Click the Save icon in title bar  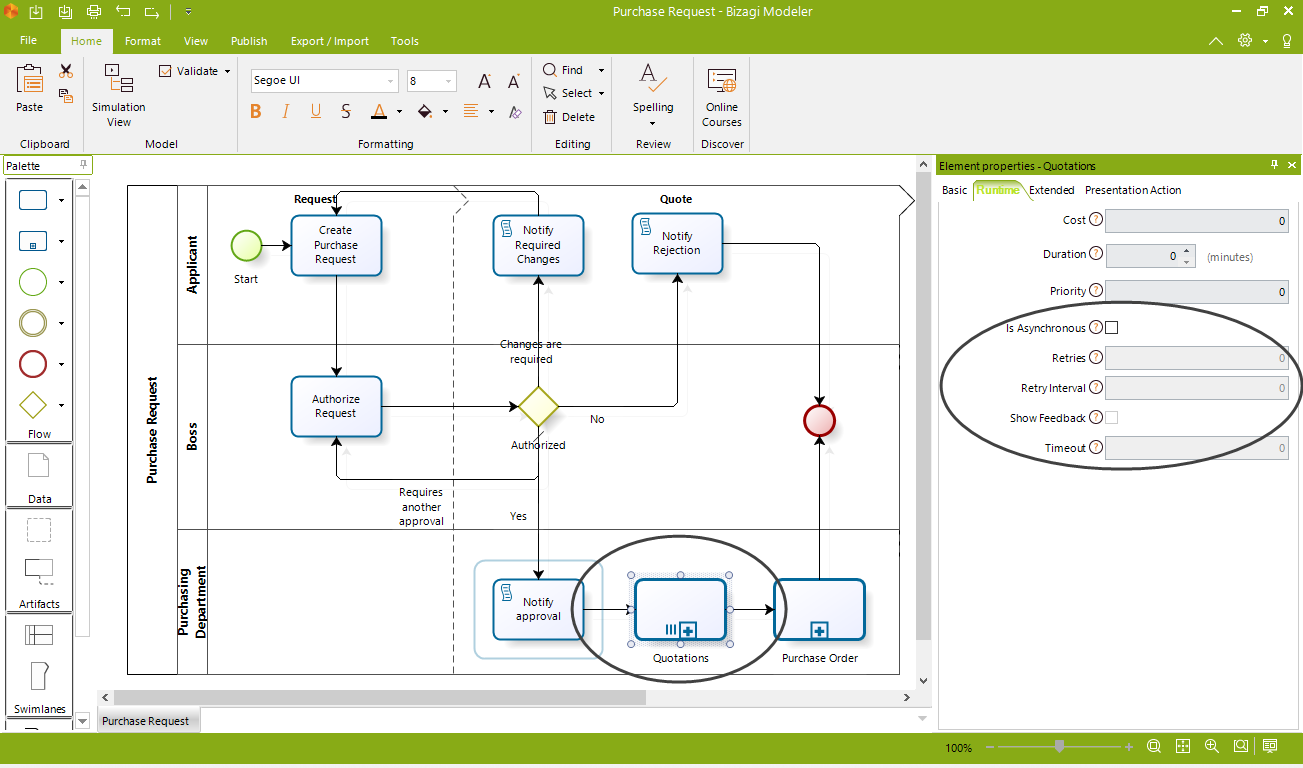point(36,12)
